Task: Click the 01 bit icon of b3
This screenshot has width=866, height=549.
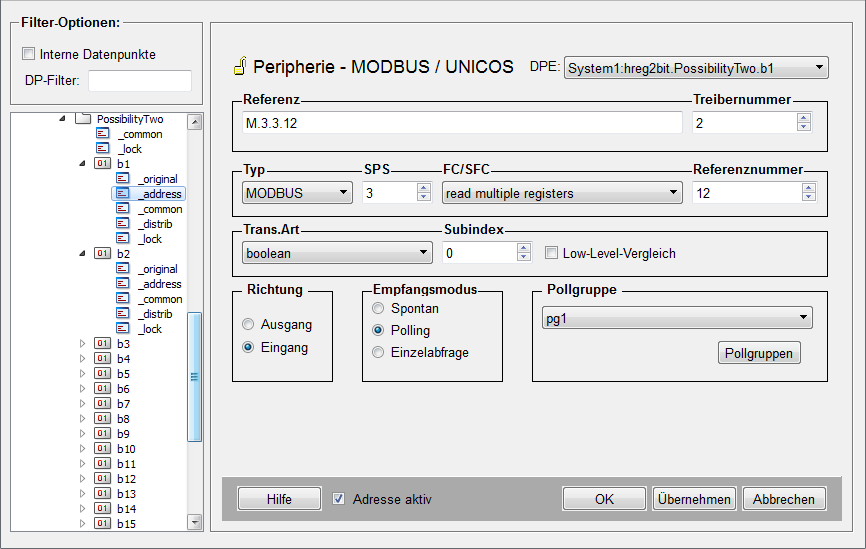Action: coord(102,344)
